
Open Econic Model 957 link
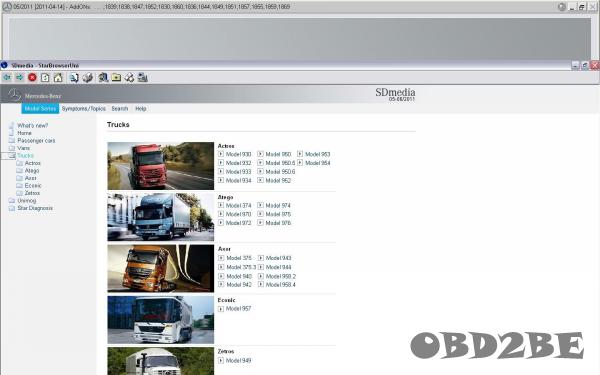[x=238, y=308]
